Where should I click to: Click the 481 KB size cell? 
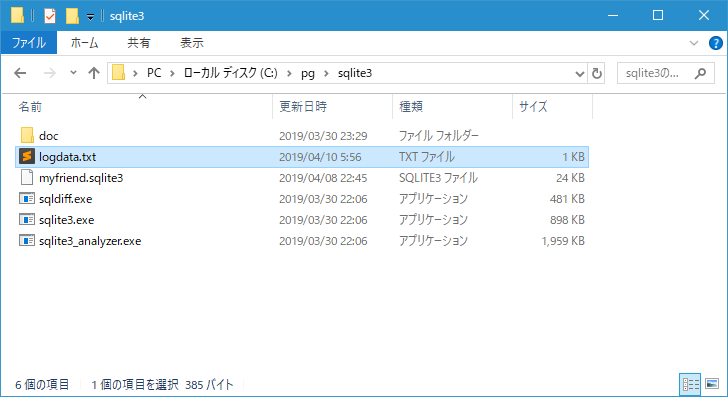pos(567,199)
